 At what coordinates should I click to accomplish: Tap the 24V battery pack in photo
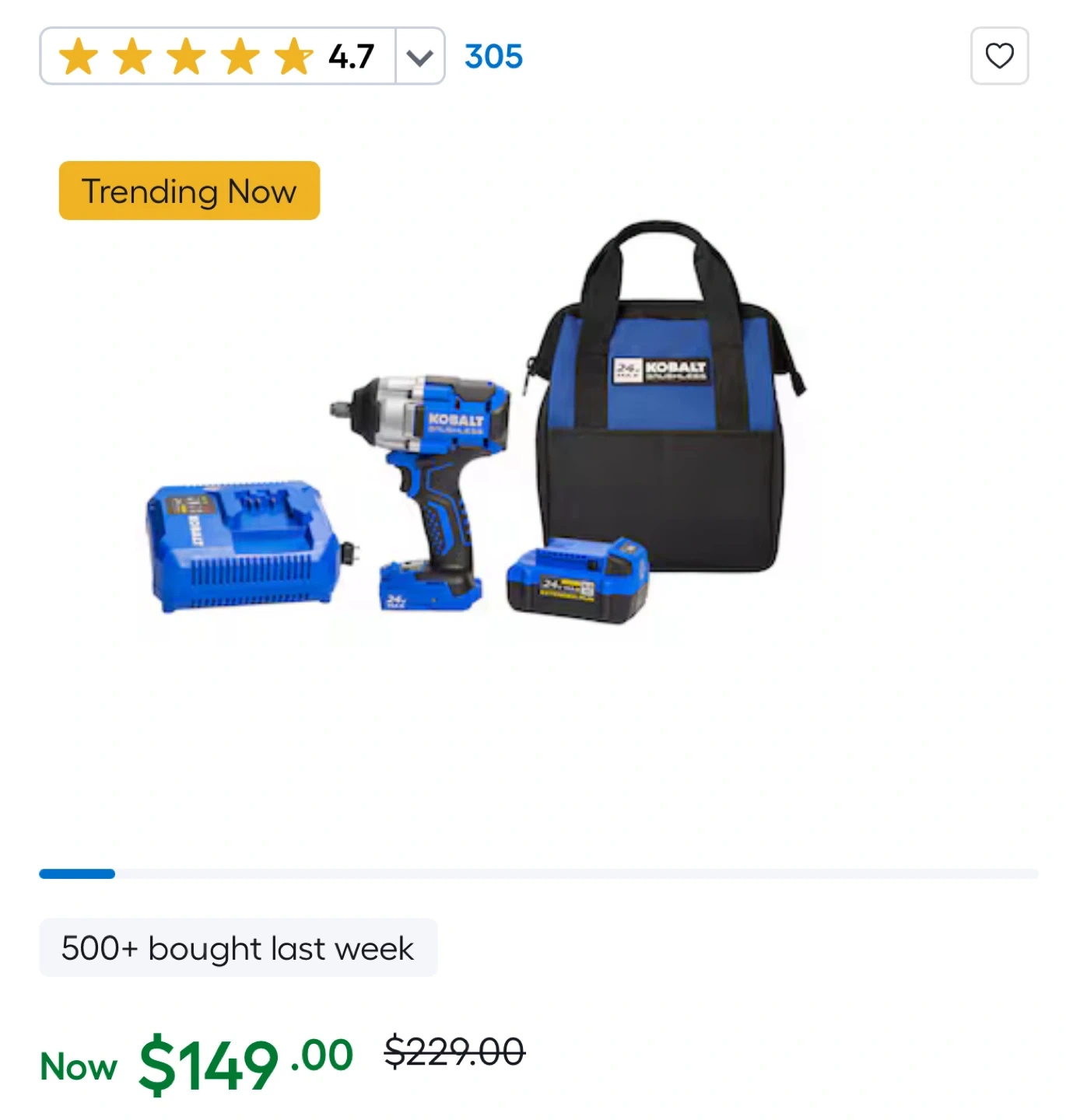(x=577, y=579)
